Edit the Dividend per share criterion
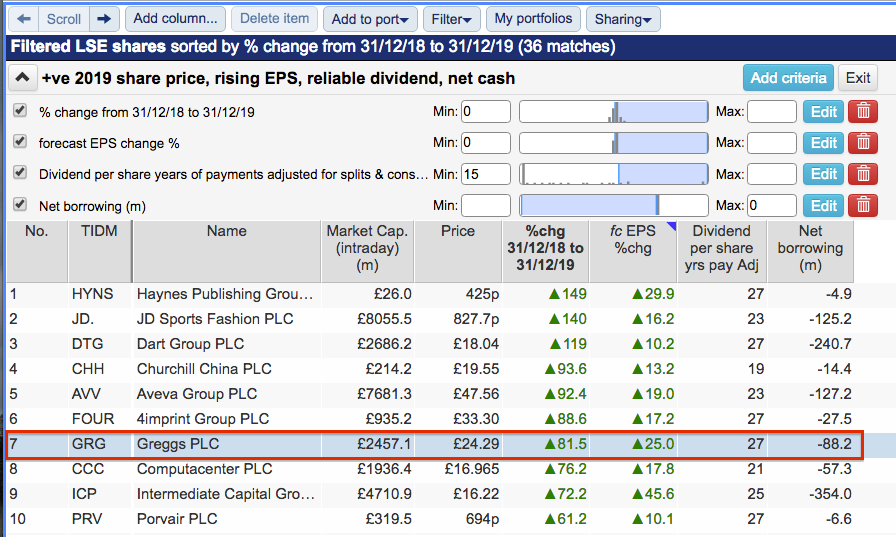896x537 pixels. pyautogui.click(x=823, y=174)
